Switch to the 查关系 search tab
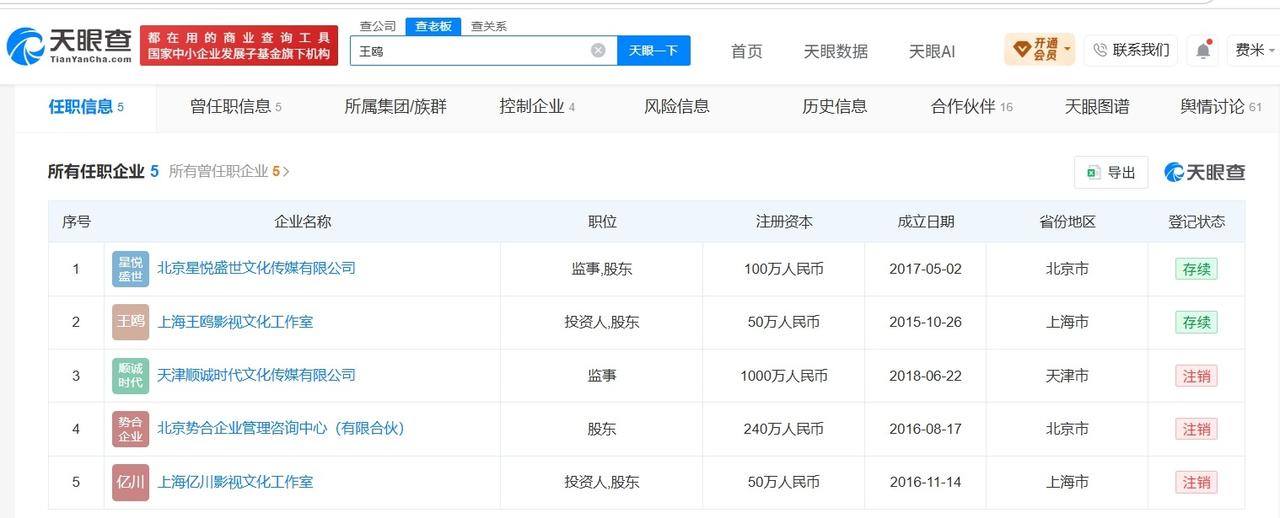Image resolution: width=1280 pixels, height=518 pixels. click(x=489, y=26)
